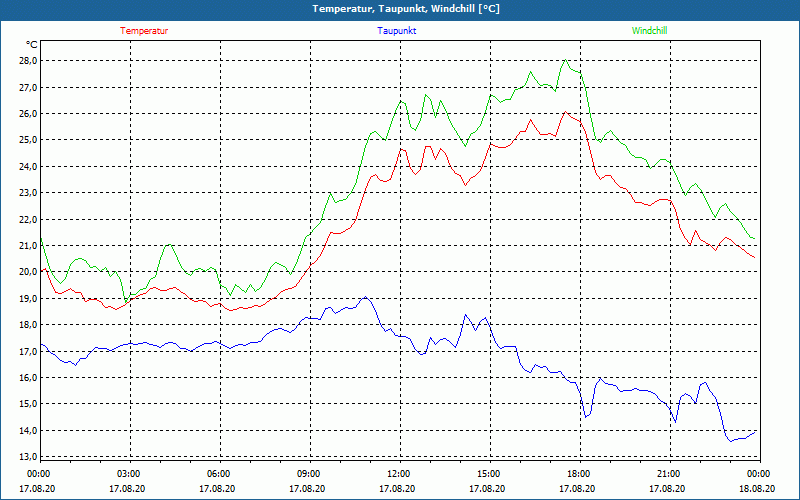800x500 pixels.
Task: Click the green Windchill legend label
Action: (649, 31)
